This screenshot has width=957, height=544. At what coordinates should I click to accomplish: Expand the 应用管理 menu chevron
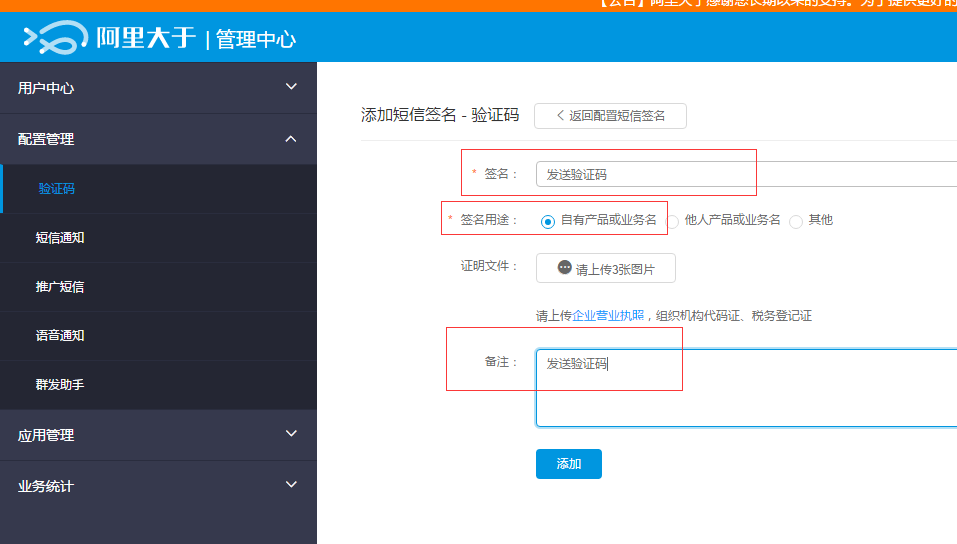(x=291, y=433)
